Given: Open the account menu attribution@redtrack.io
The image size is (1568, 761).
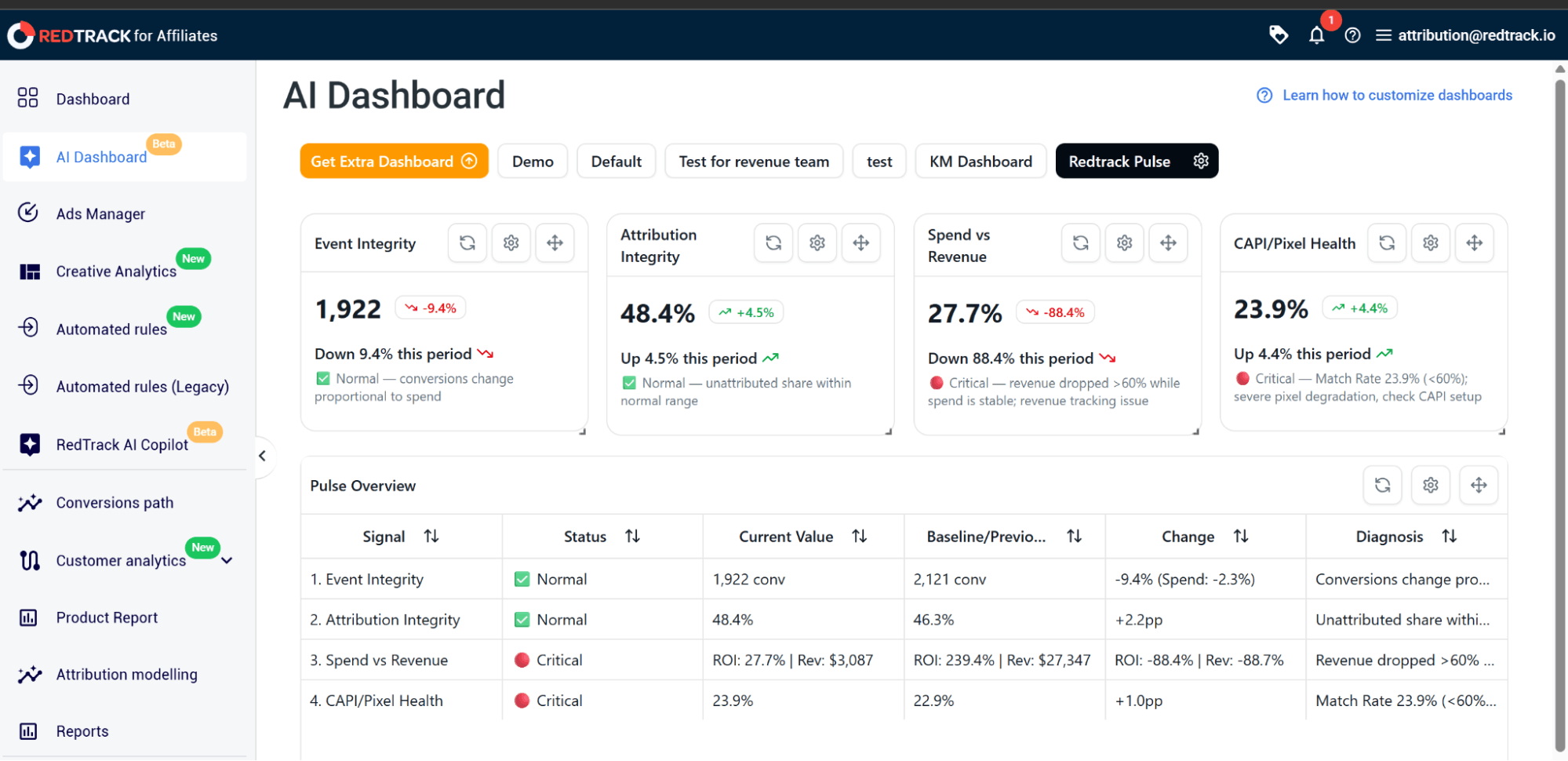Looking at the screenshot, I should [1465, 35].
